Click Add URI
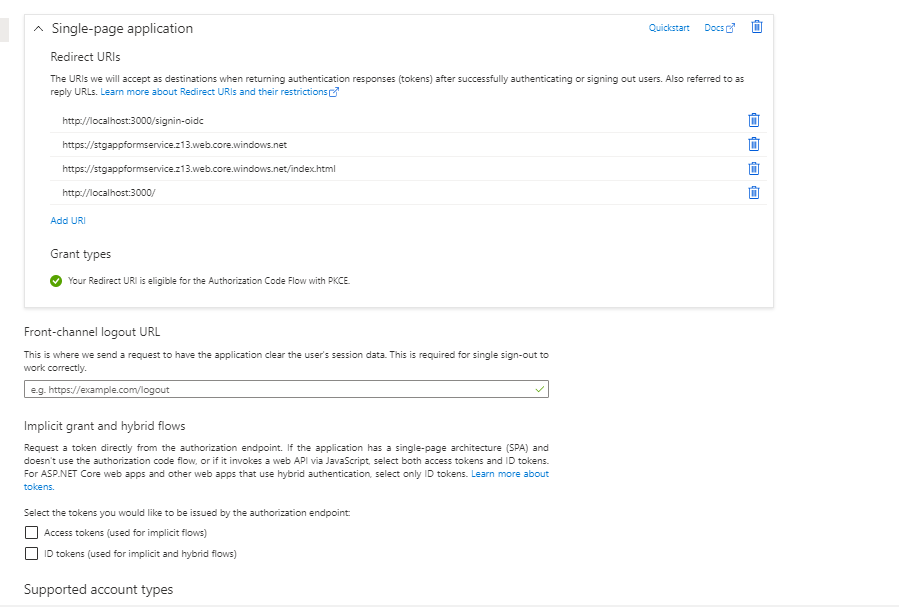Image resolution: width=899 pixels, height=607 pixels. coord(68,221)
